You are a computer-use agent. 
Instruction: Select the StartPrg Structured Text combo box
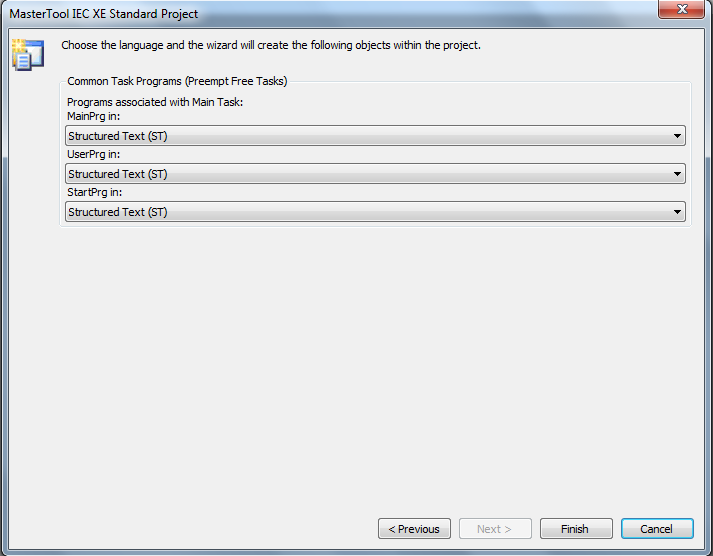(x=375, y=212)
